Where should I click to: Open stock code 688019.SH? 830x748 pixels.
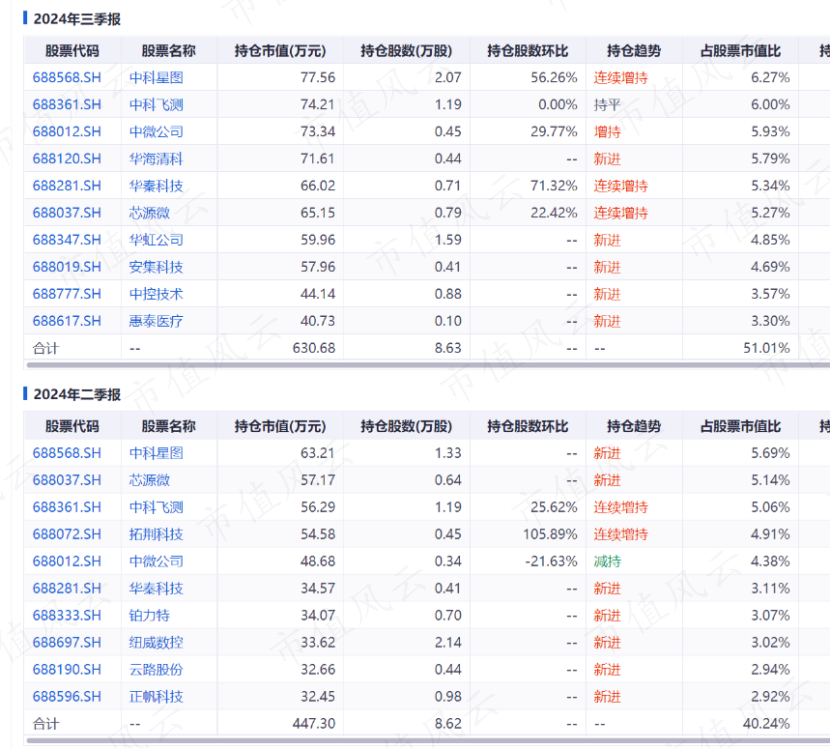coord(67,267)
